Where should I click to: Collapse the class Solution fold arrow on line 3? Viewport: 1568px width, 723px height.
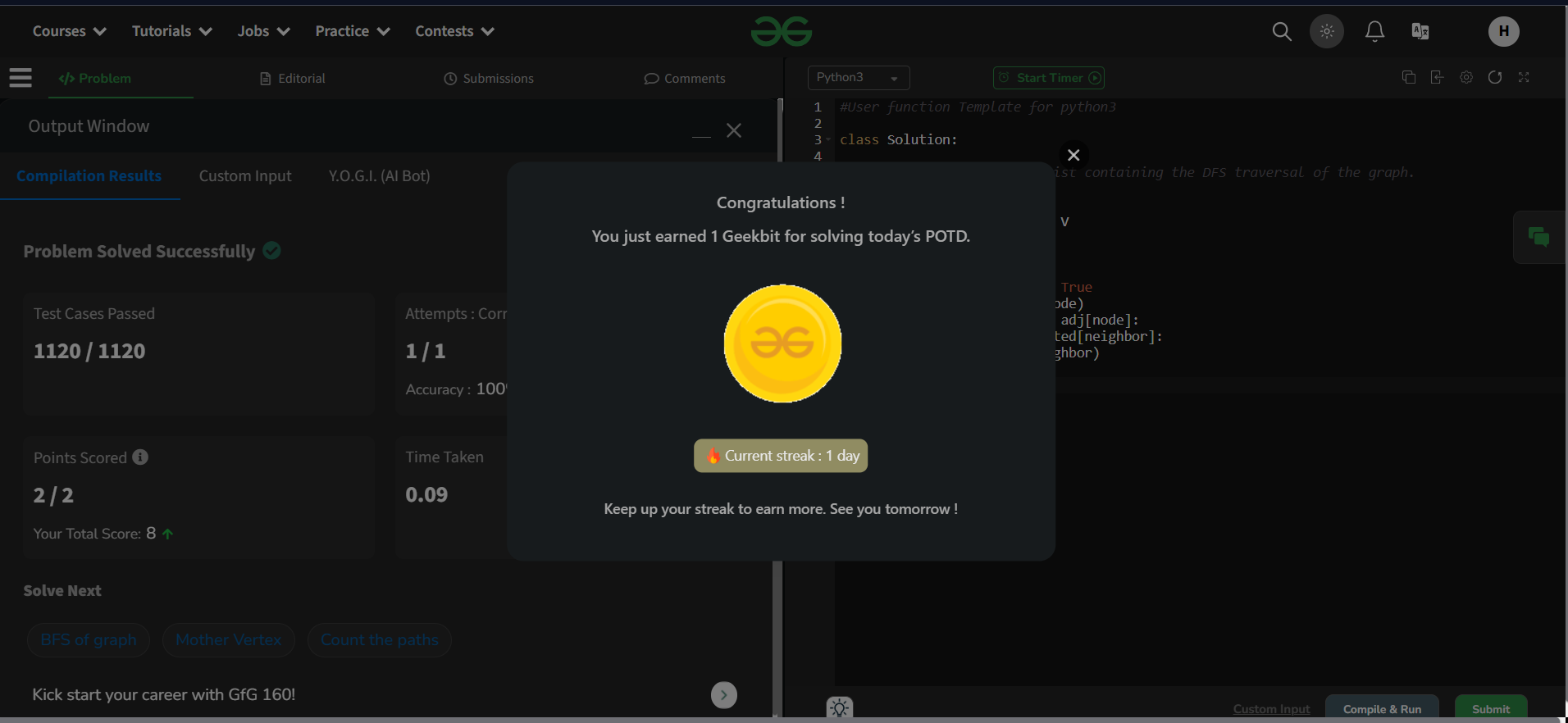[x=828, y=139]
